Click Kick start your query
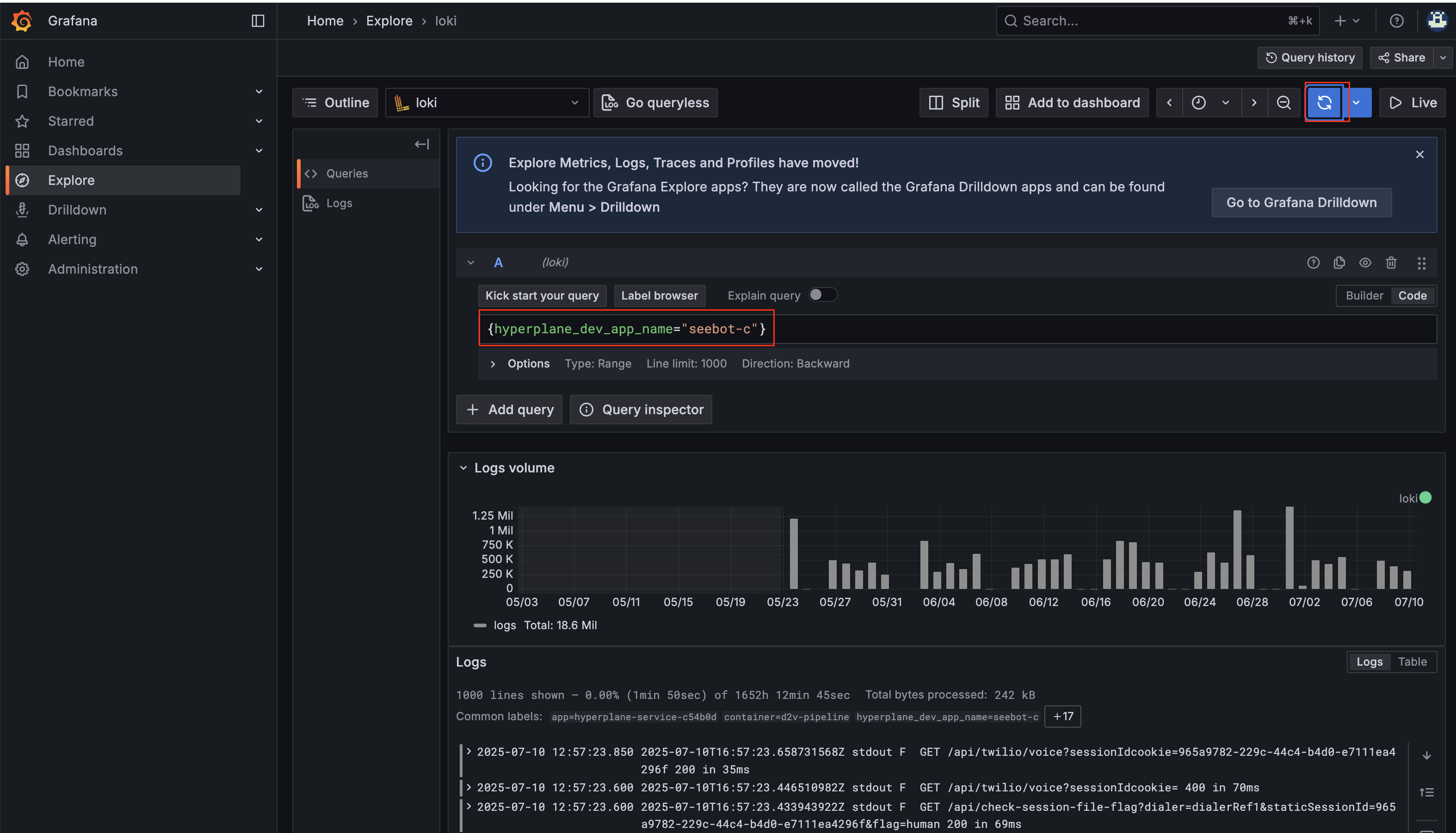 (542, 296)
